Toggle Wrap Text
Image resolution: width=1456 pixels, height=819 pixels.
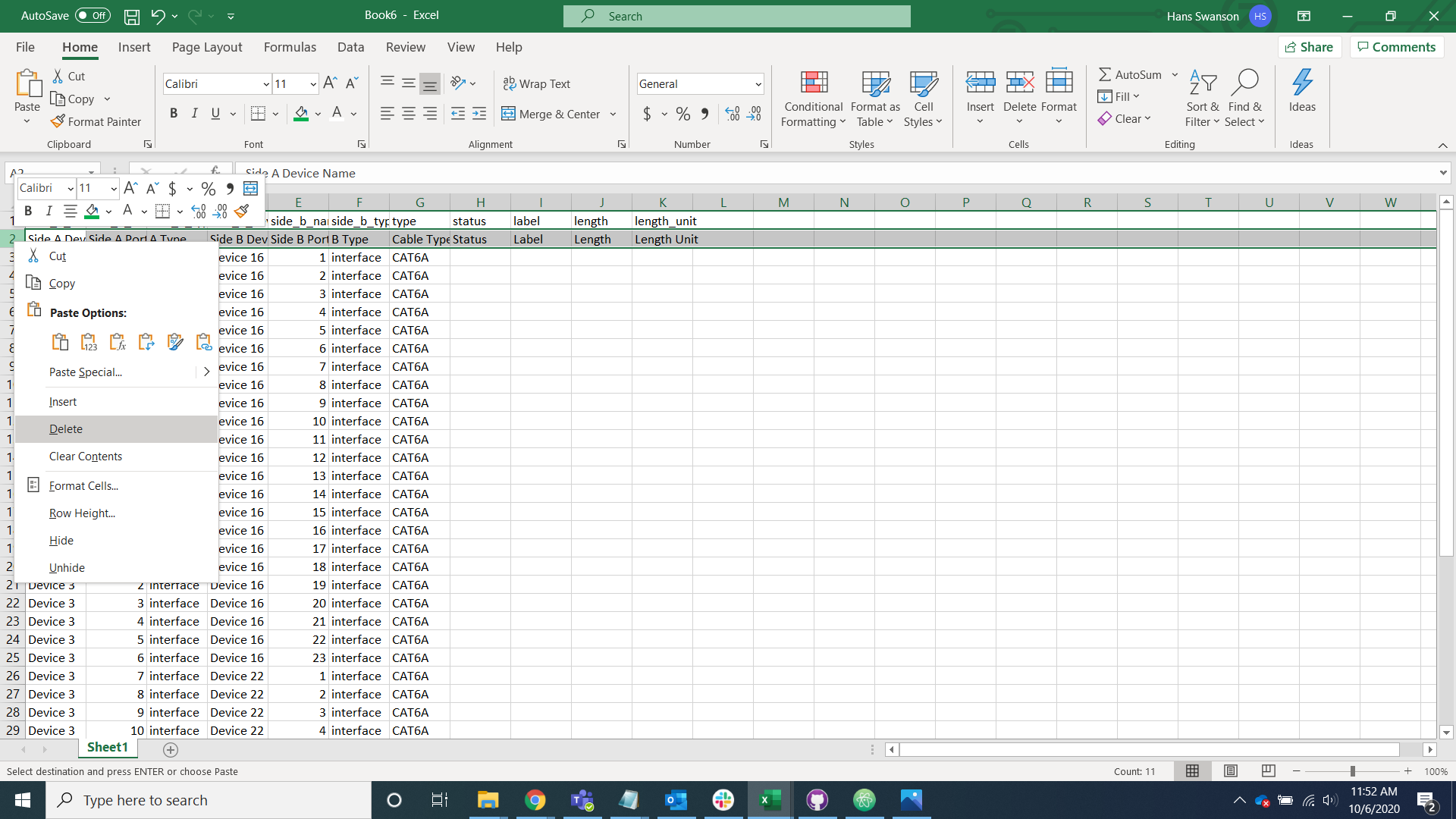click(x=536, y=83)
